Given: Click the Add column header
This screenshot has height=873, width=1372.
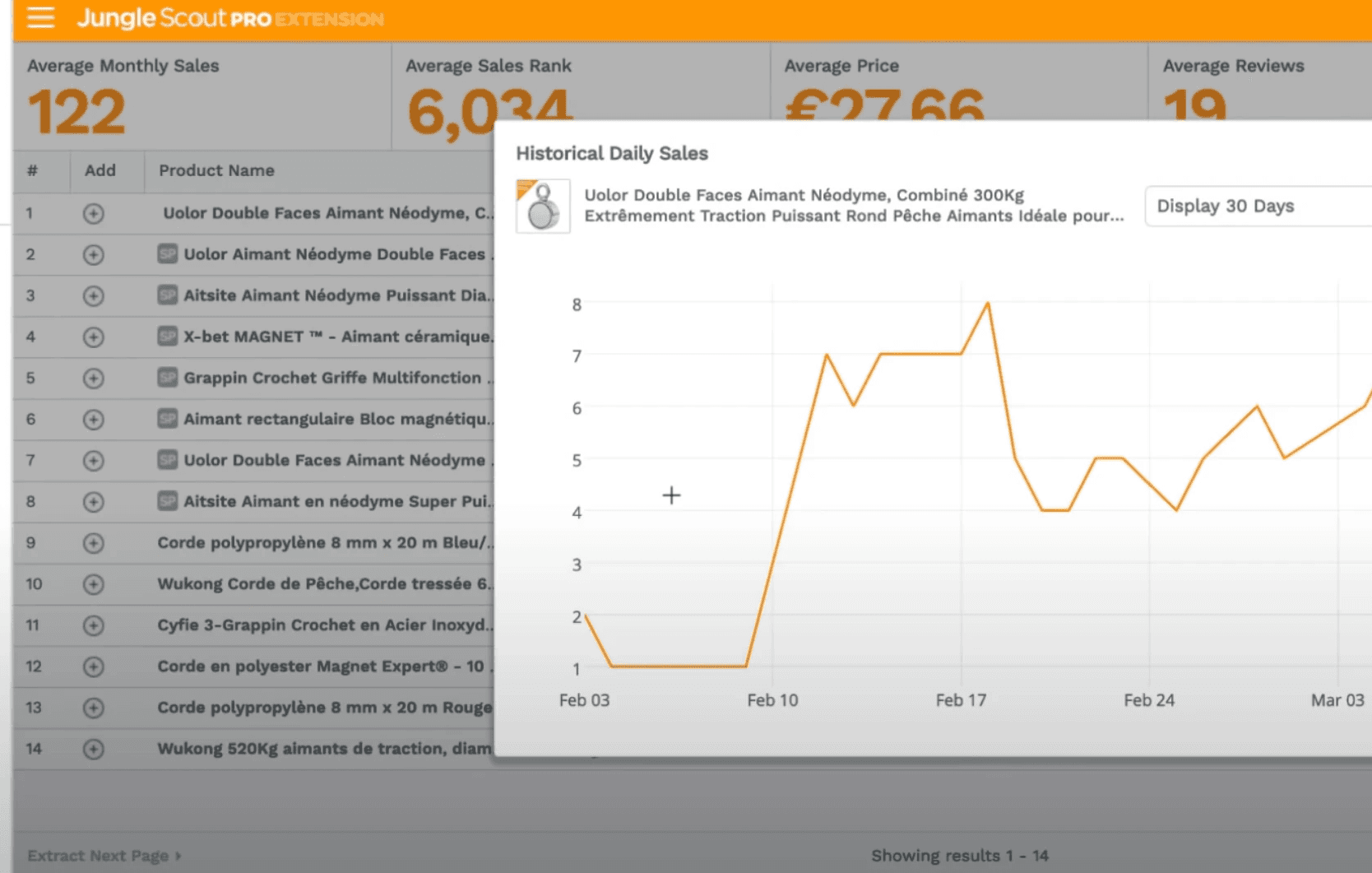Looking at the screenshot, I should point(100,170).
